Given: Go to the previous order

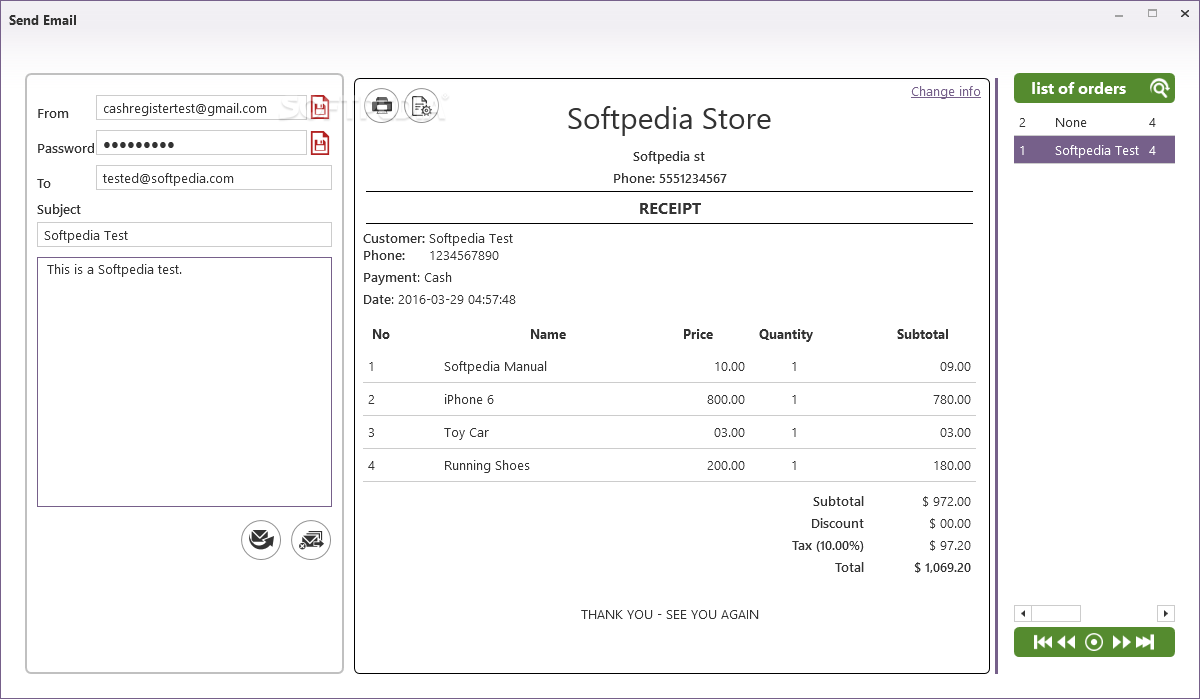Looking at the screenshot, I should [1067, 642].
